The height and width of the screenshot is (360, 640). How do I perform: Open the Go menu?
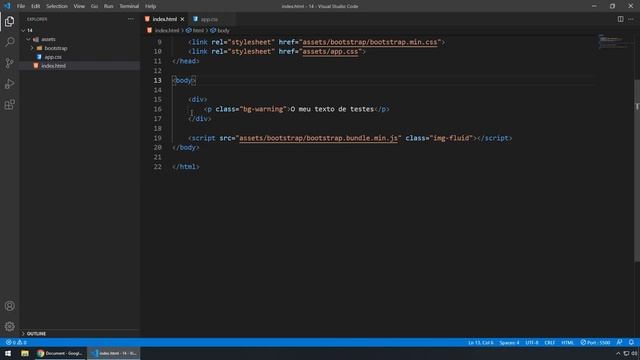point(94,6)
